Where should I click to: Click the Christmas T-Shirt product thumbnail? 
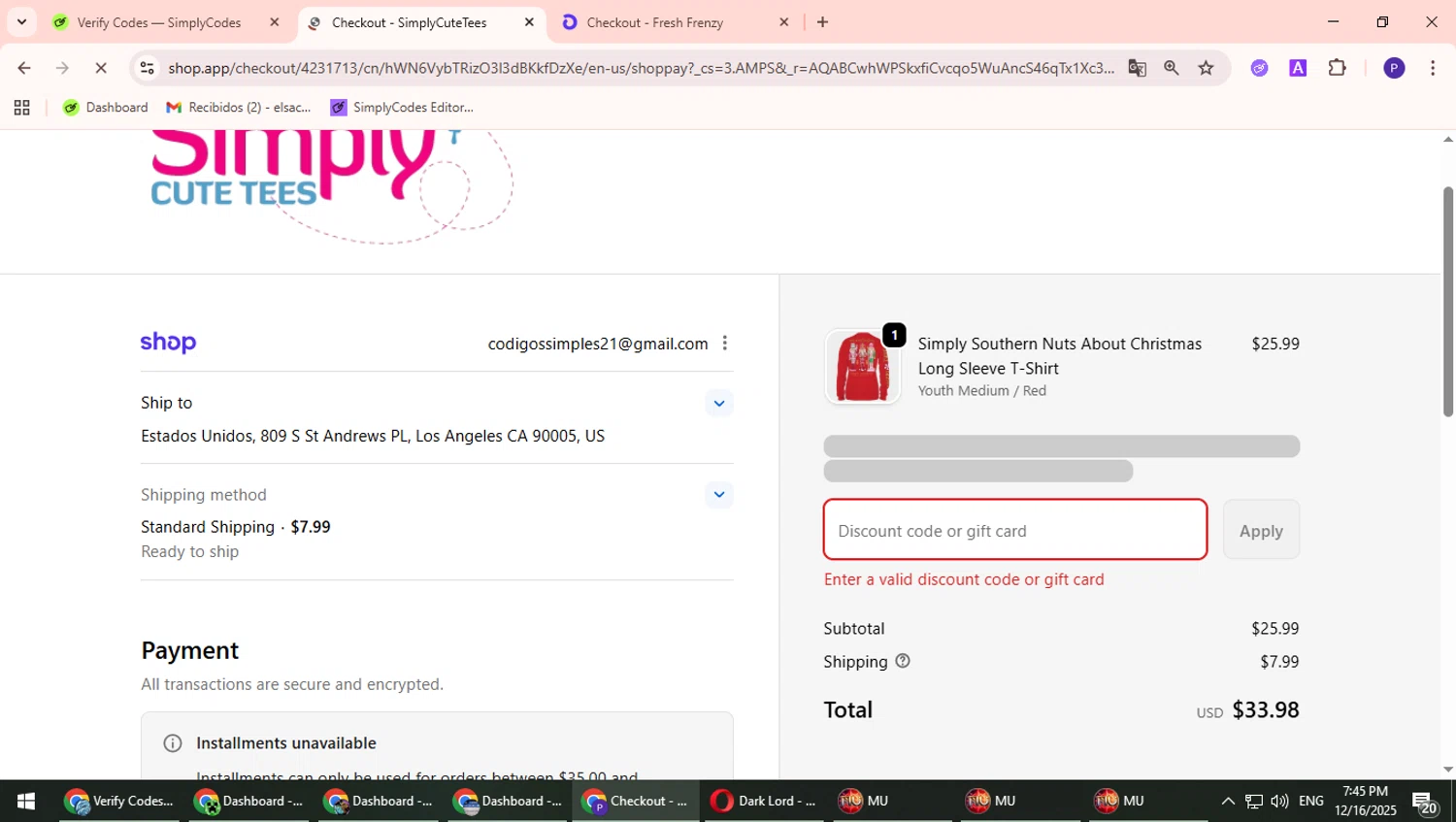coord(862,367)
